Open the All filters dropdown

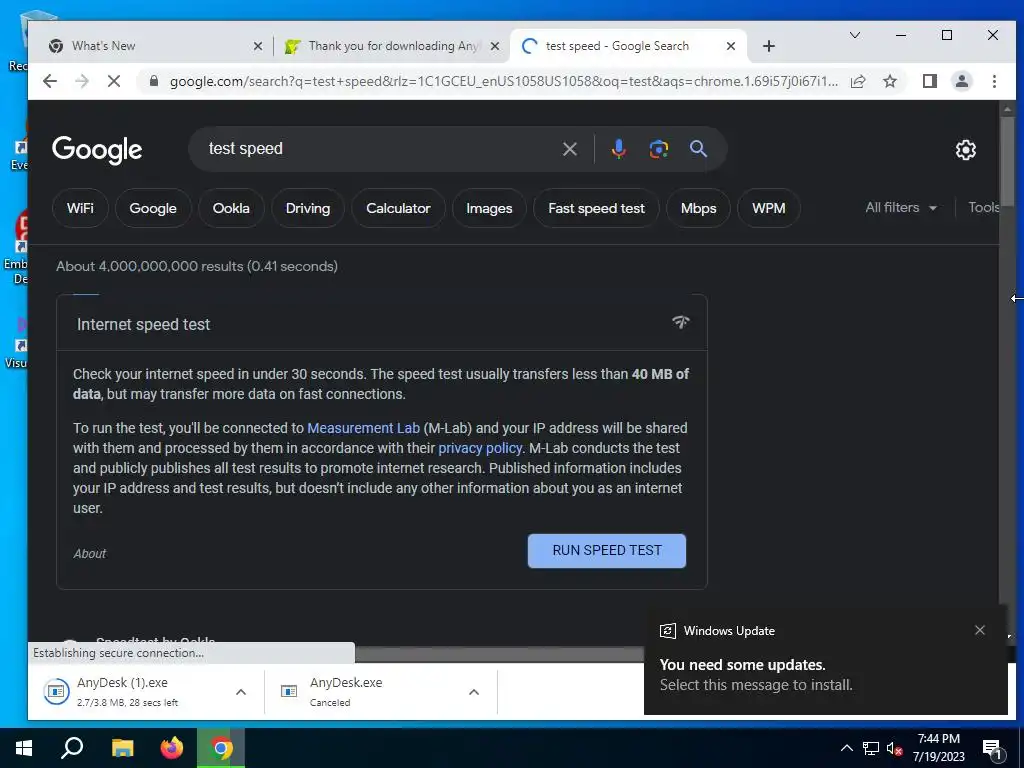pyautogui.click(x=901, y=208)
